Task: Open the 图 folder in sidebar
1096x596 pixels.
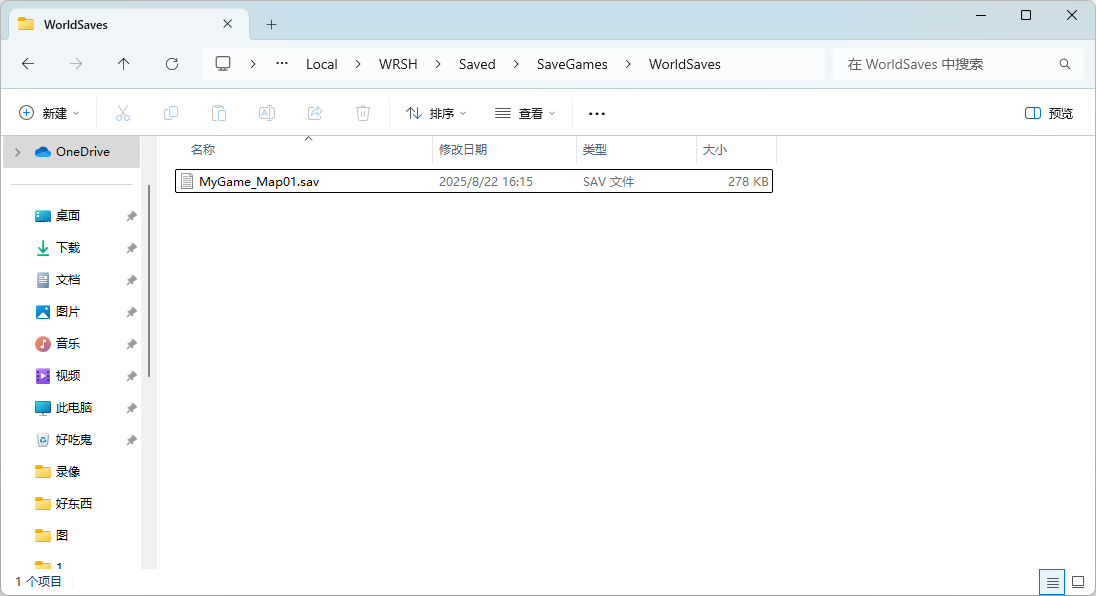Action: (62, 536)
